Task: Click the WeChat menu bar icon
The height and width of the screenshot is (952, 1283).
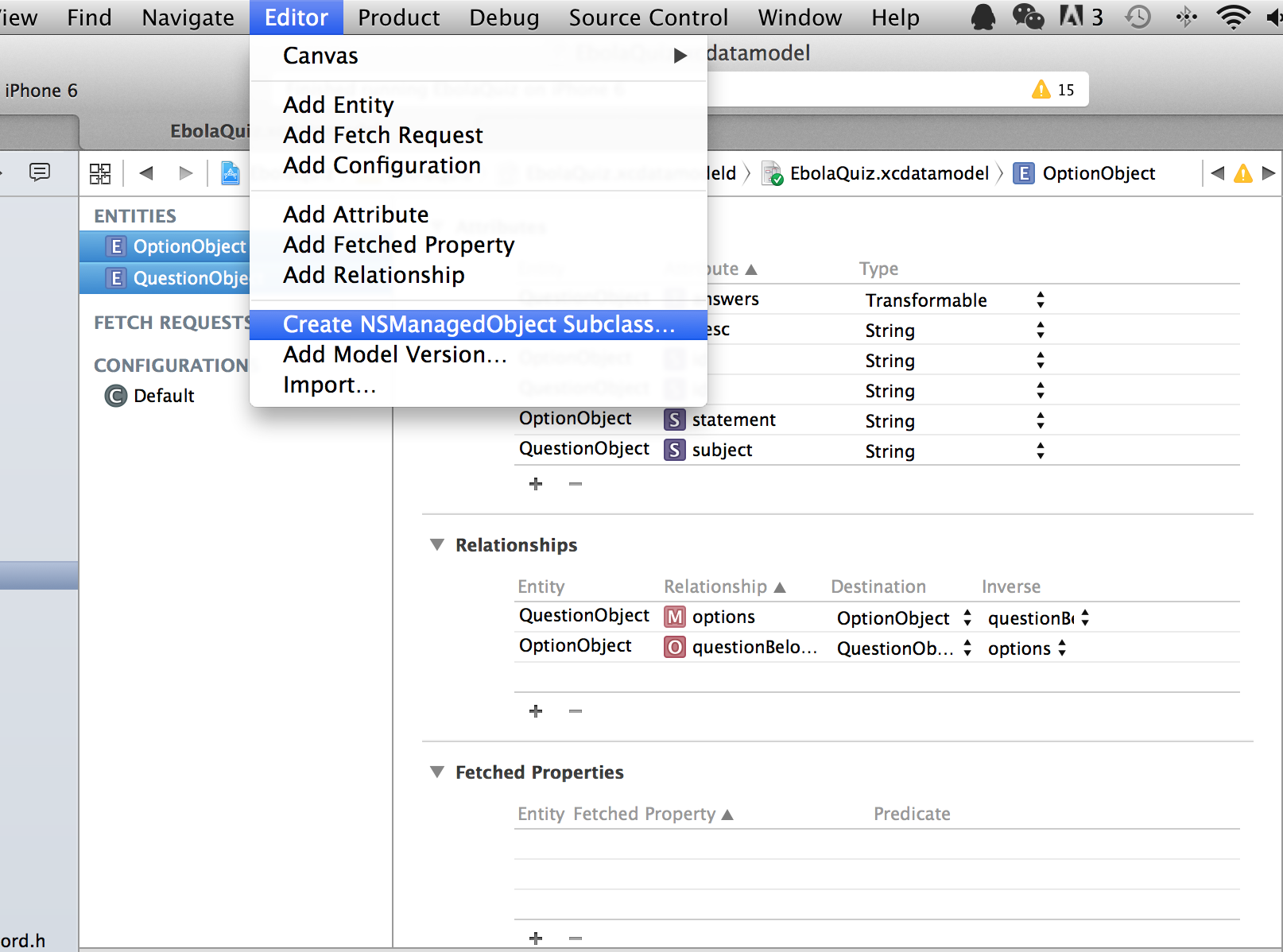Action: pos(1028,17)
